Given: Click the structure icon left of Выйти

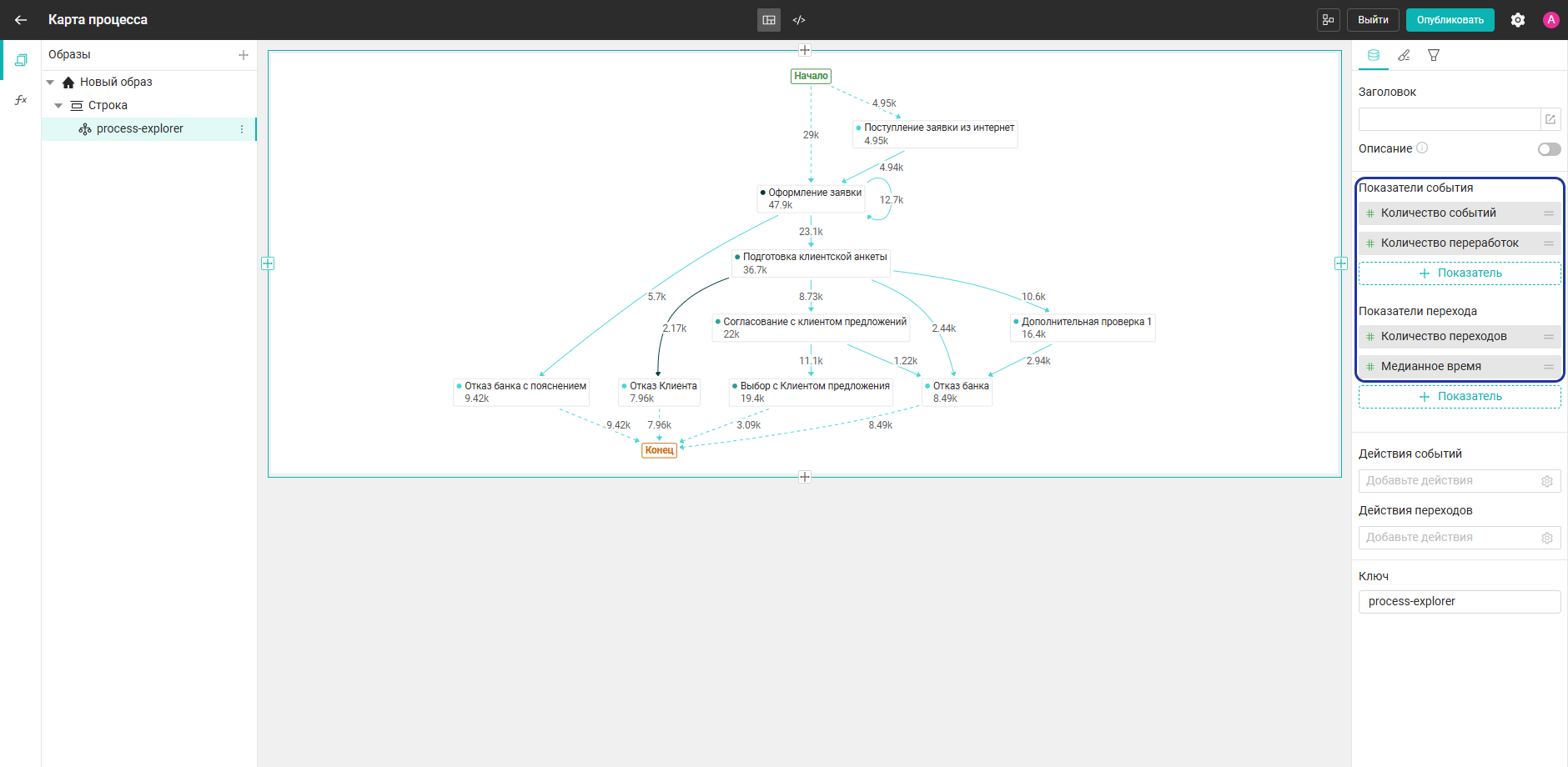Looking at the screenshot, I should click(x=1329, y=20).
